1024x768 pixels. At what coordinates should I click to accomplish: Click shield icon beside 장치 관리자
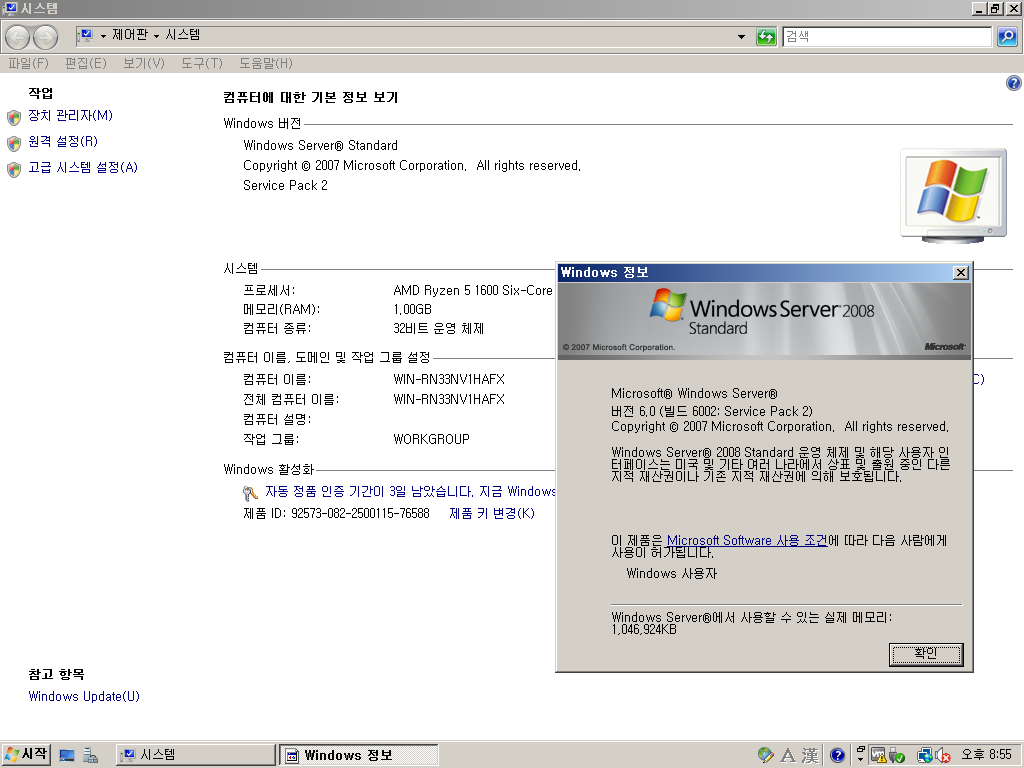pyautogui.click(x=14, y=117)
